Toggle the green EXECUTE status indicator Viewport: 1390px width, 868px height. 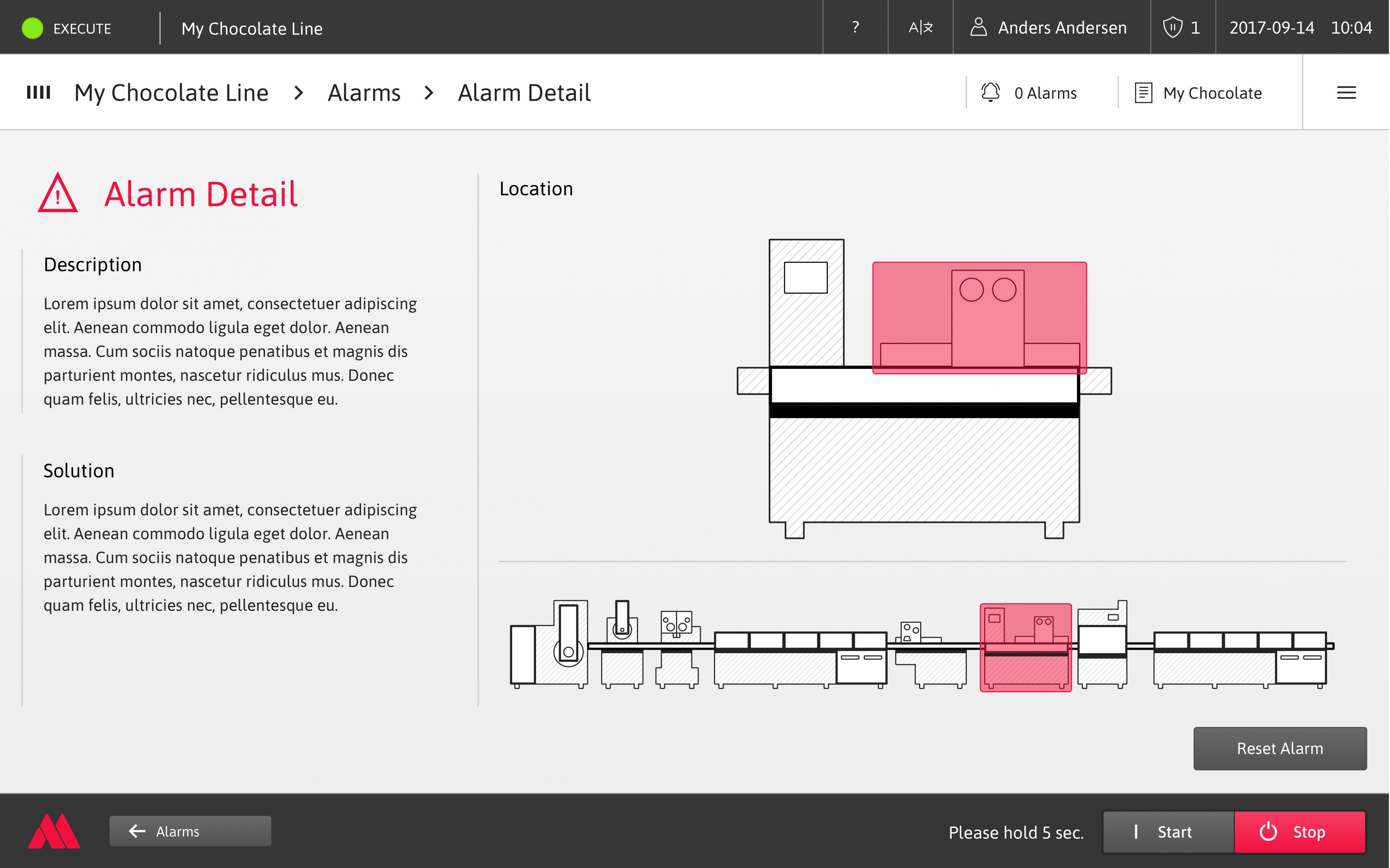click(31, 27)
